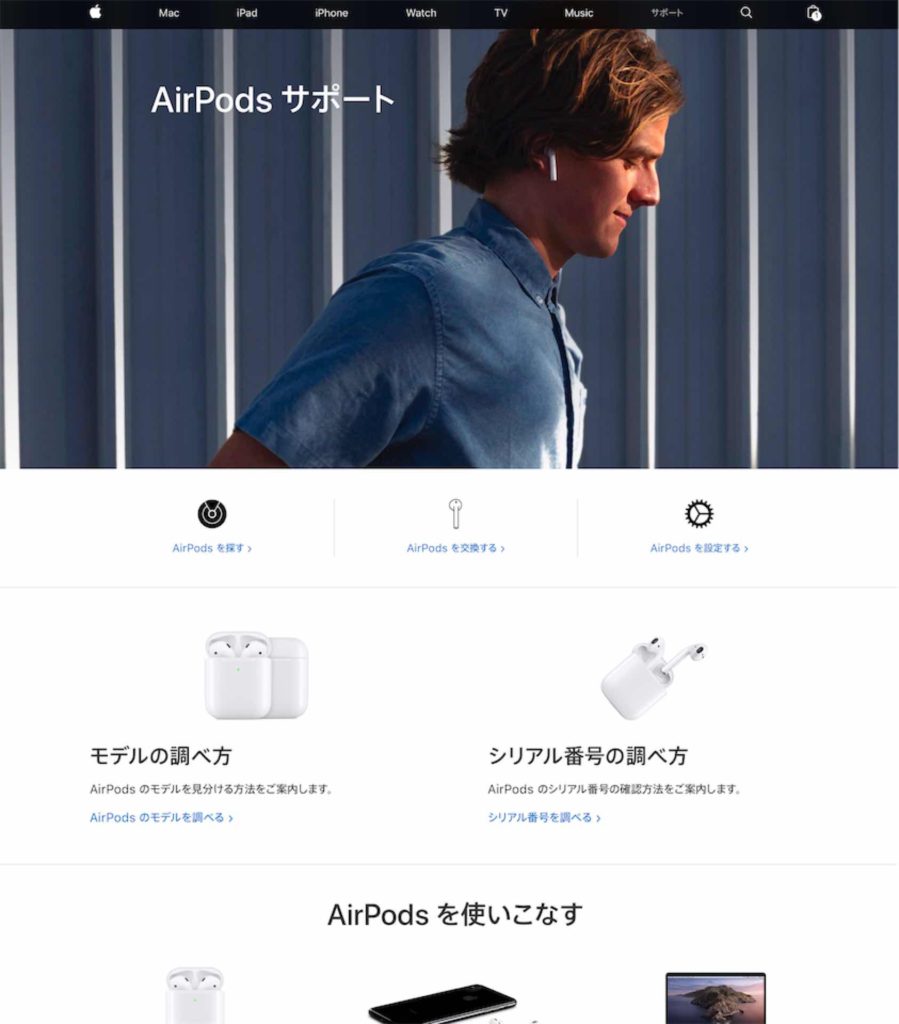Select Watch in navigation bar
Viewport: 899px width, 1024px height.
click(420, 12)
